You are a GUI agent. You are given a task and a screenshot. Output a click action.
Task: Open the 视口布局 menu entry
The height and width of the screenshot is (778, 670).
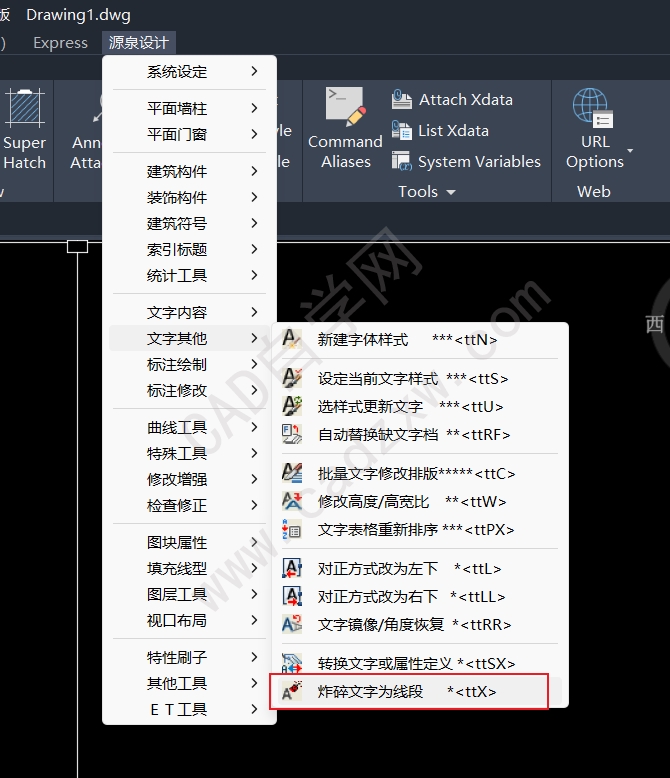(x=189, y=620)
